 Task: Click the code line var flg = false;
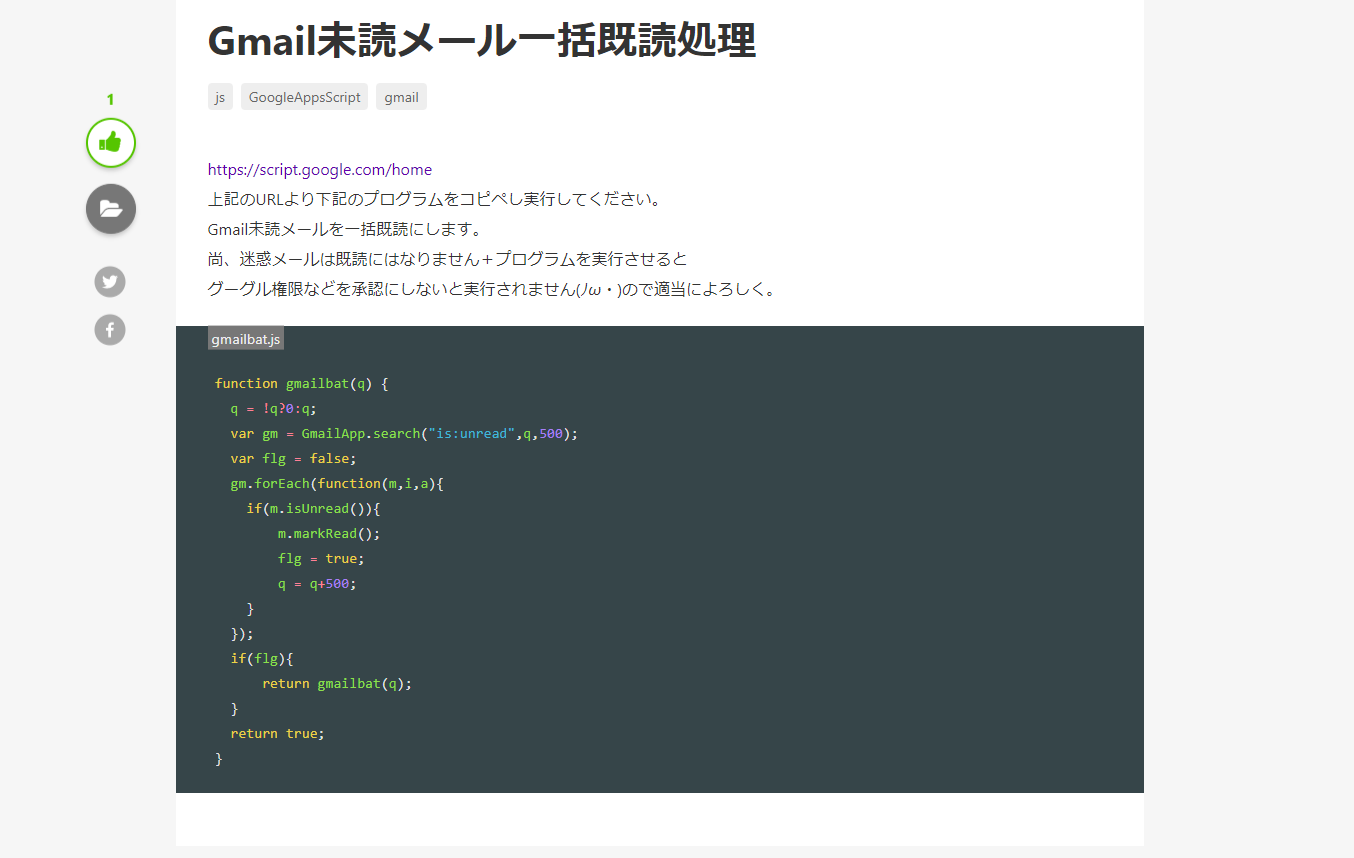[x=293, y=459]
